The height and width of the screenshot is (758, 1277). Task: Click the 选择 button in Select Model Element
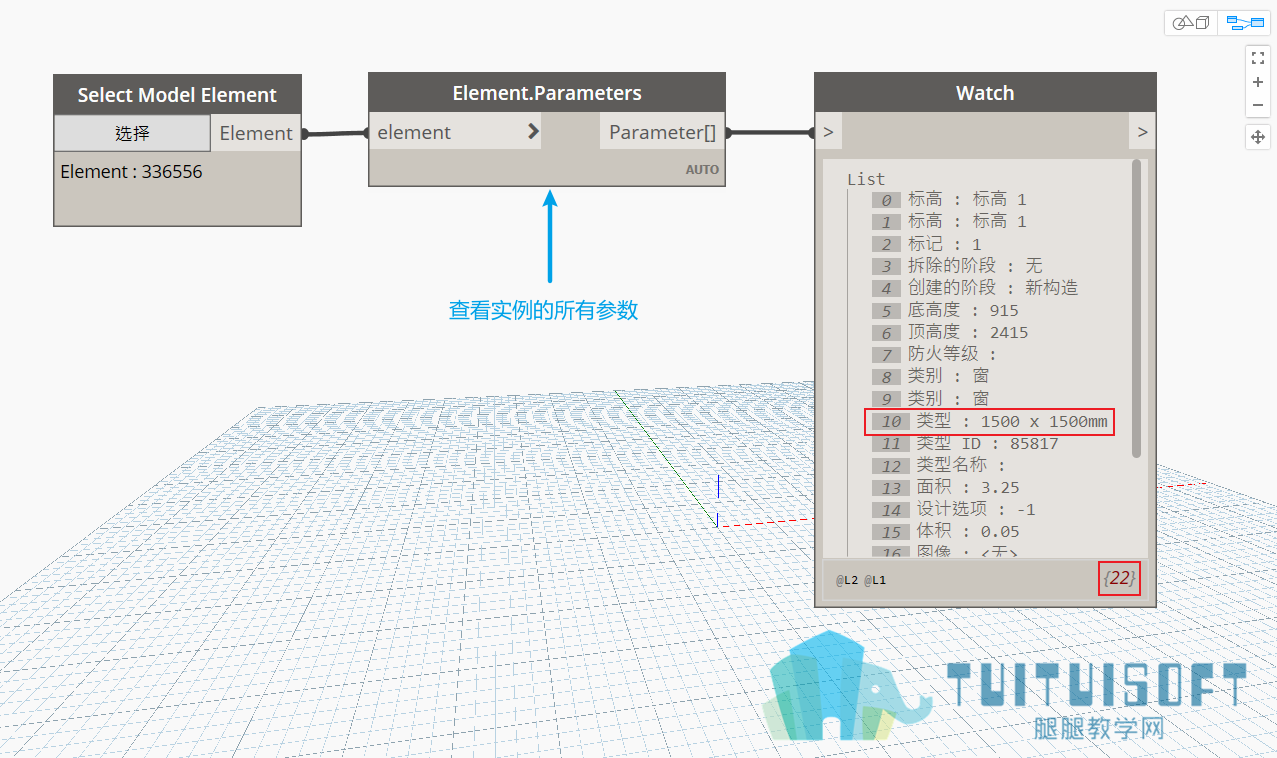[132, 133]
